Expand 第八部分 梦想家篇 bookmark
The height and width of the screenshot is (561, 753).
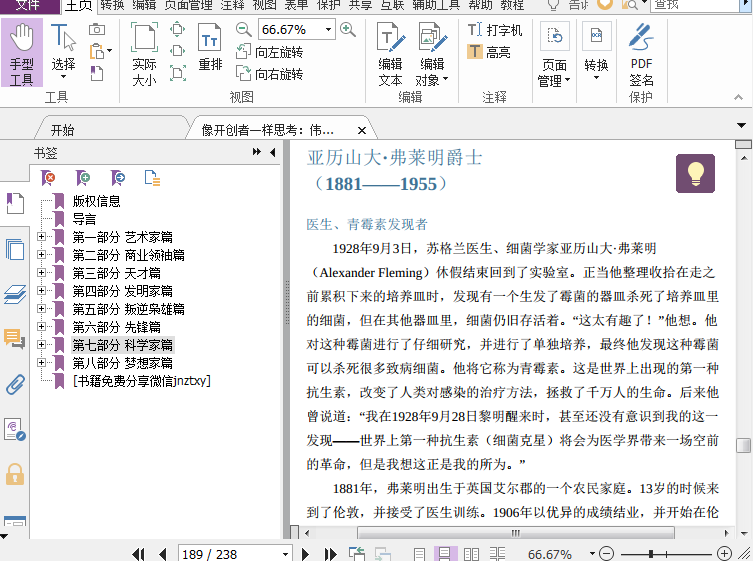point(41,363)
